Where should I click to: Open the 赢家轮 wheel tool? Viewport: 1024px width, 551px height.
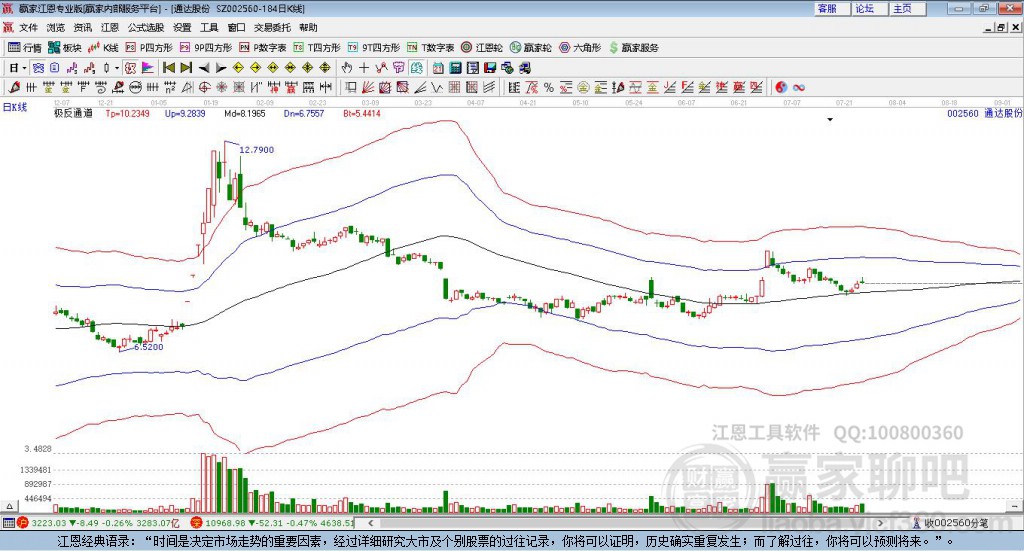click(530, 48)
